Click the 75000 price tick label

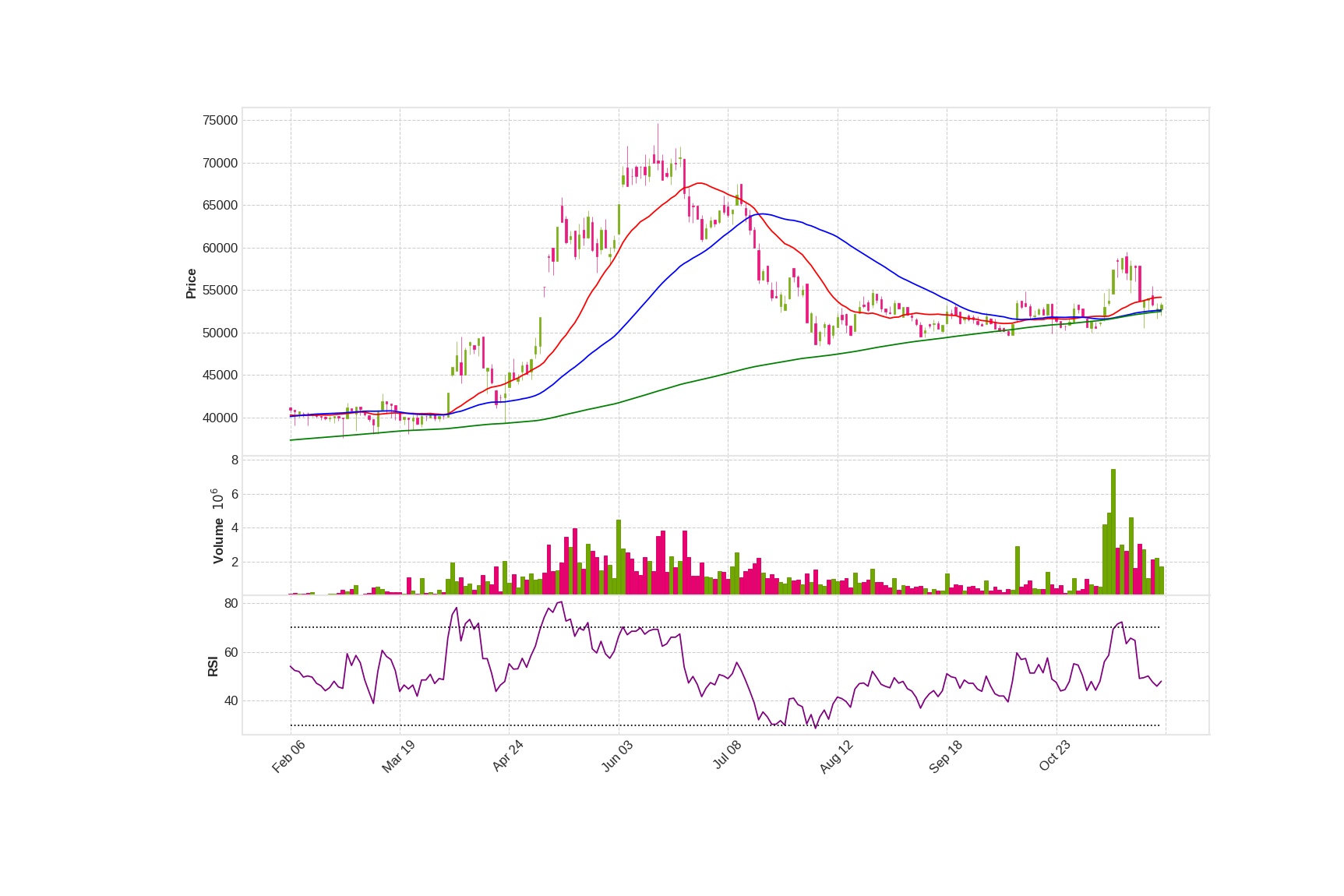(x=220, y=120)
